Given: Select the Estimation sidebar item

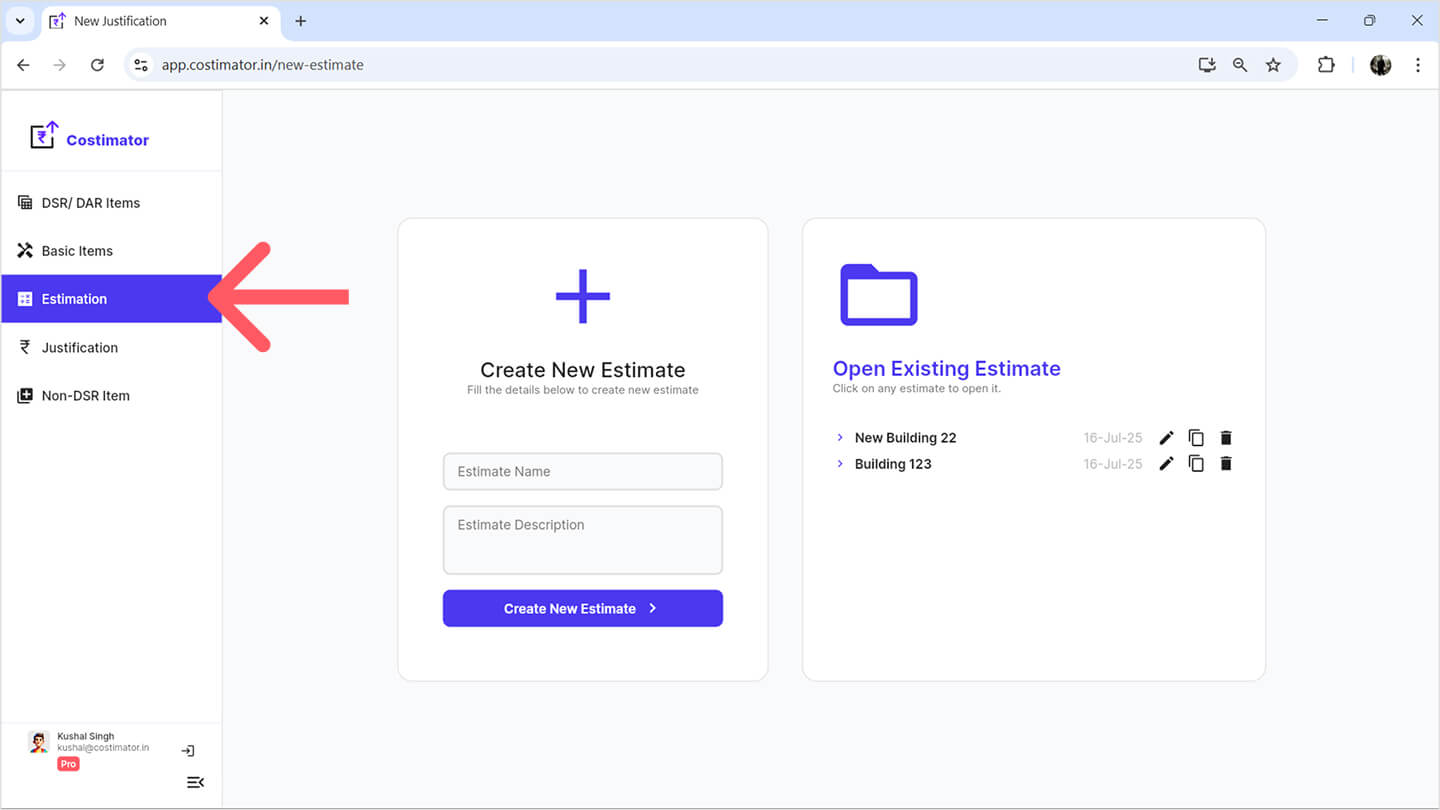Looking at the screenshot, I should tap(111, 299).
